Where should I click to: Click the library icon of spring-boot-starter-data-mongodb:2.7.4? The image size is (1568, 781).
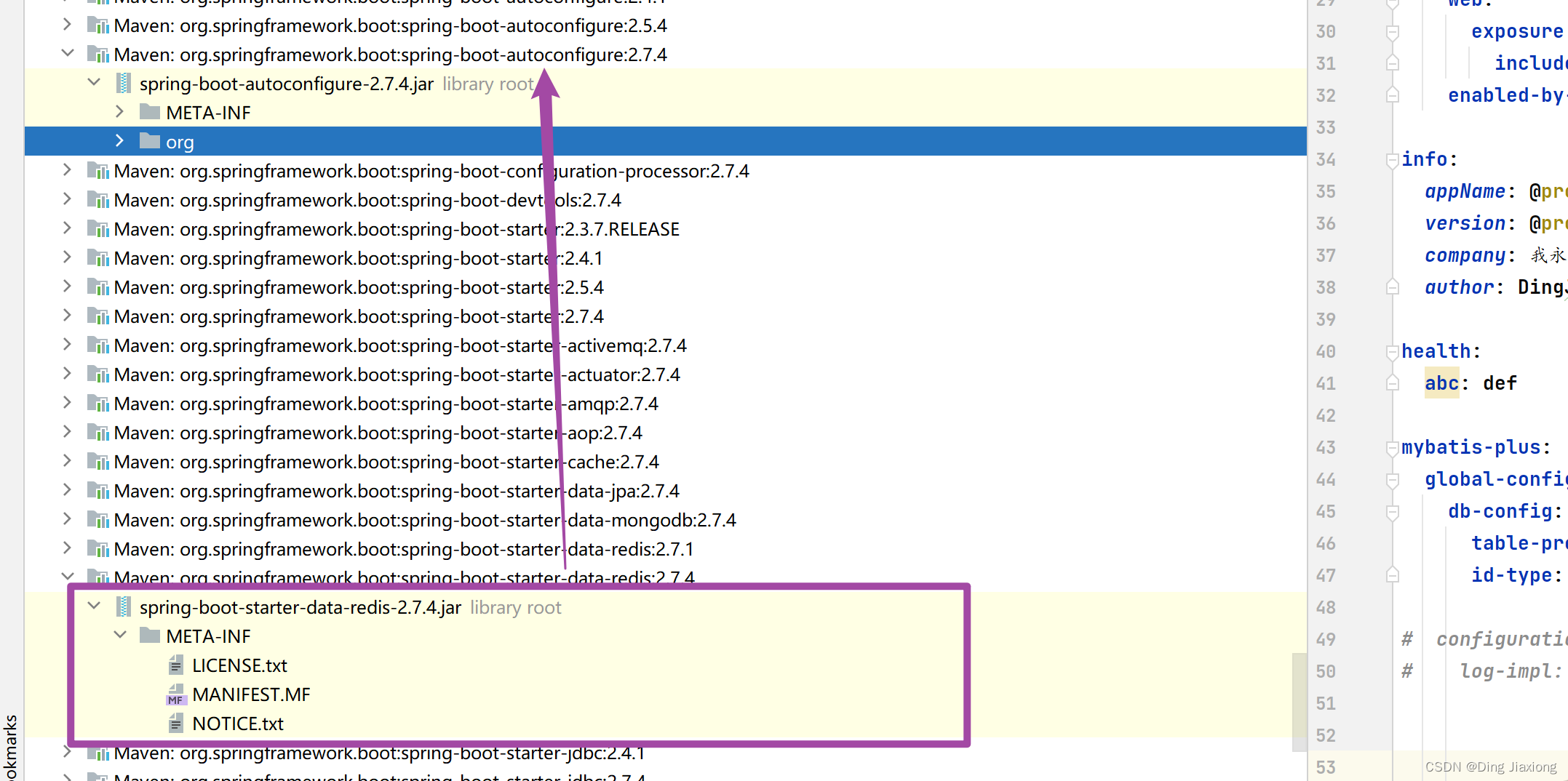98,520
